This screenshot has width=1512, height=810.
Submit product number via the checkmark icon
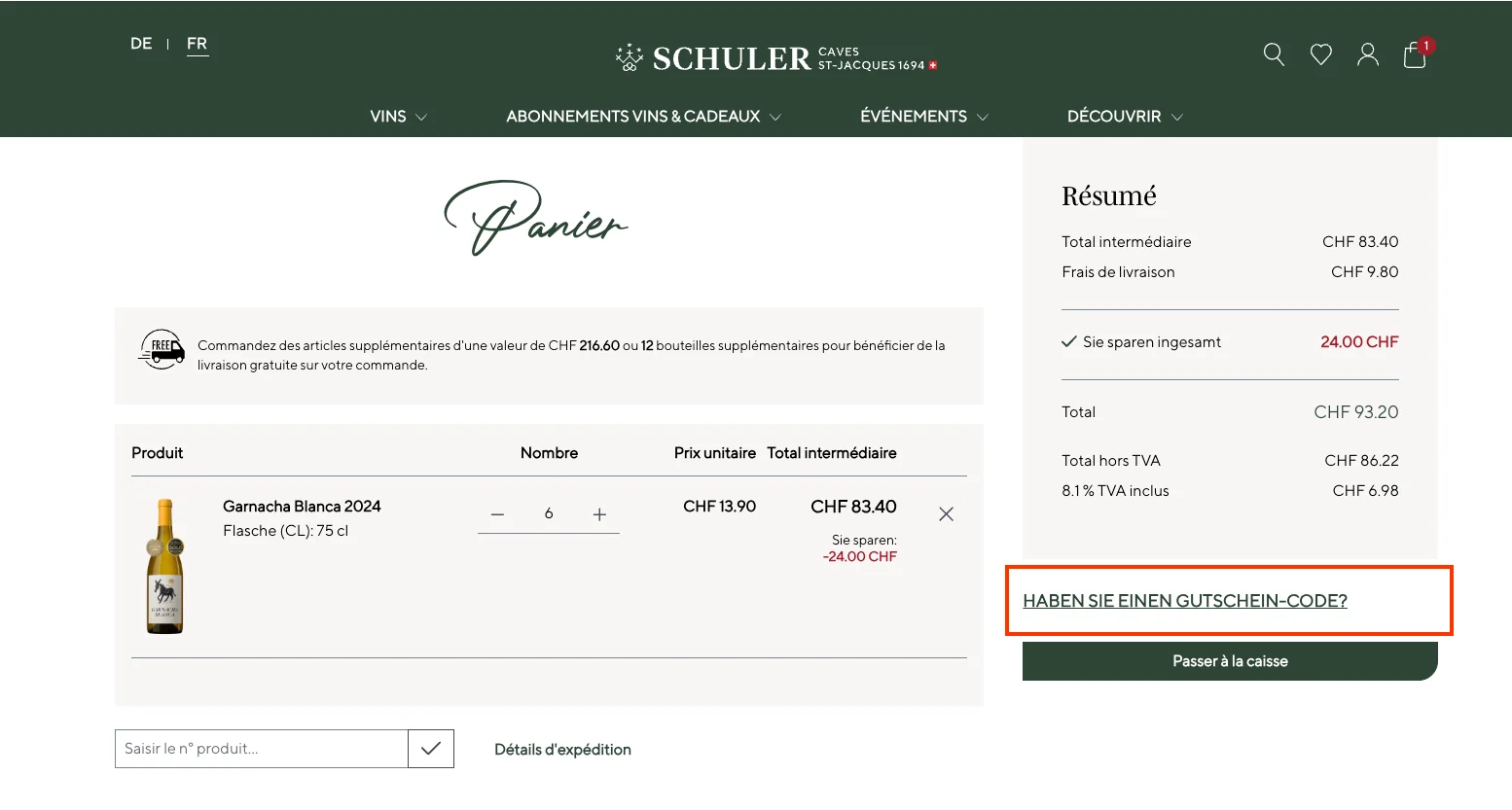pyautogui.click(x=430, y=749)
